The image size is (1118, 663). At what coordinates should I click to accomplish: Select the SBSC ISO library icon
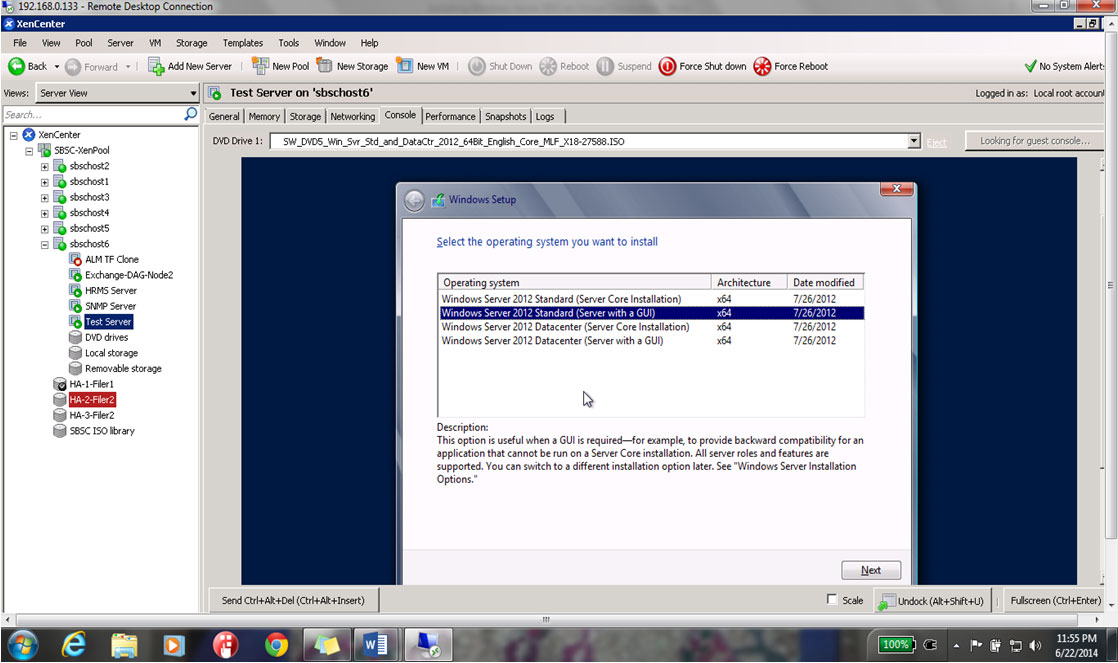(60, 431)
